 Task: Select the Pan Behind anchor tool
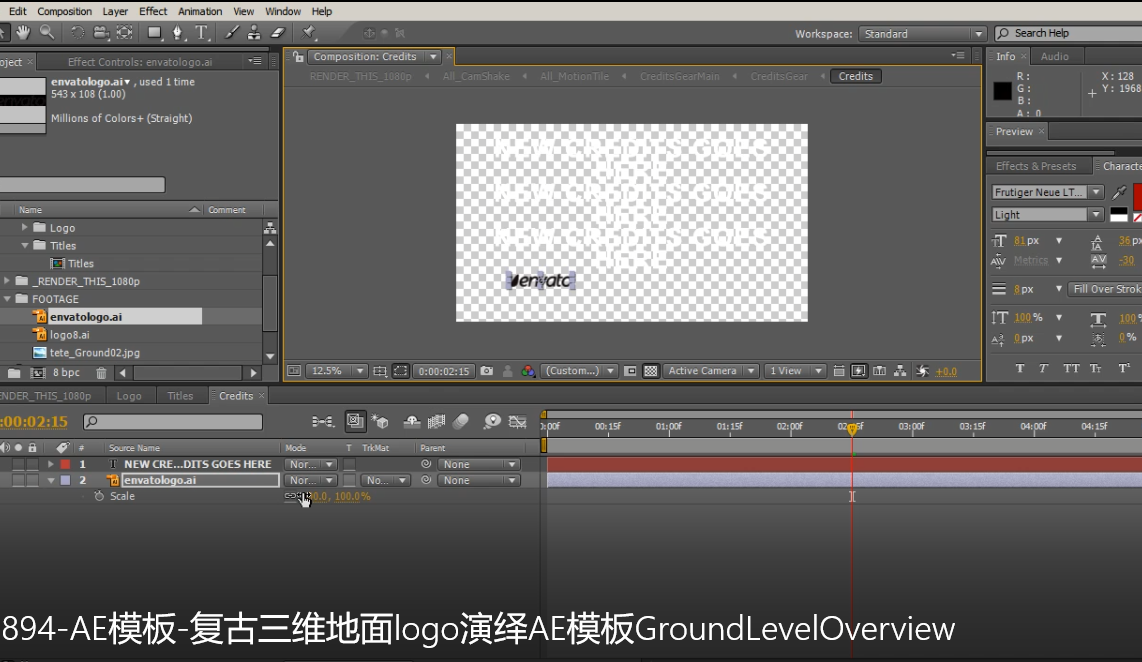(125, 33)
